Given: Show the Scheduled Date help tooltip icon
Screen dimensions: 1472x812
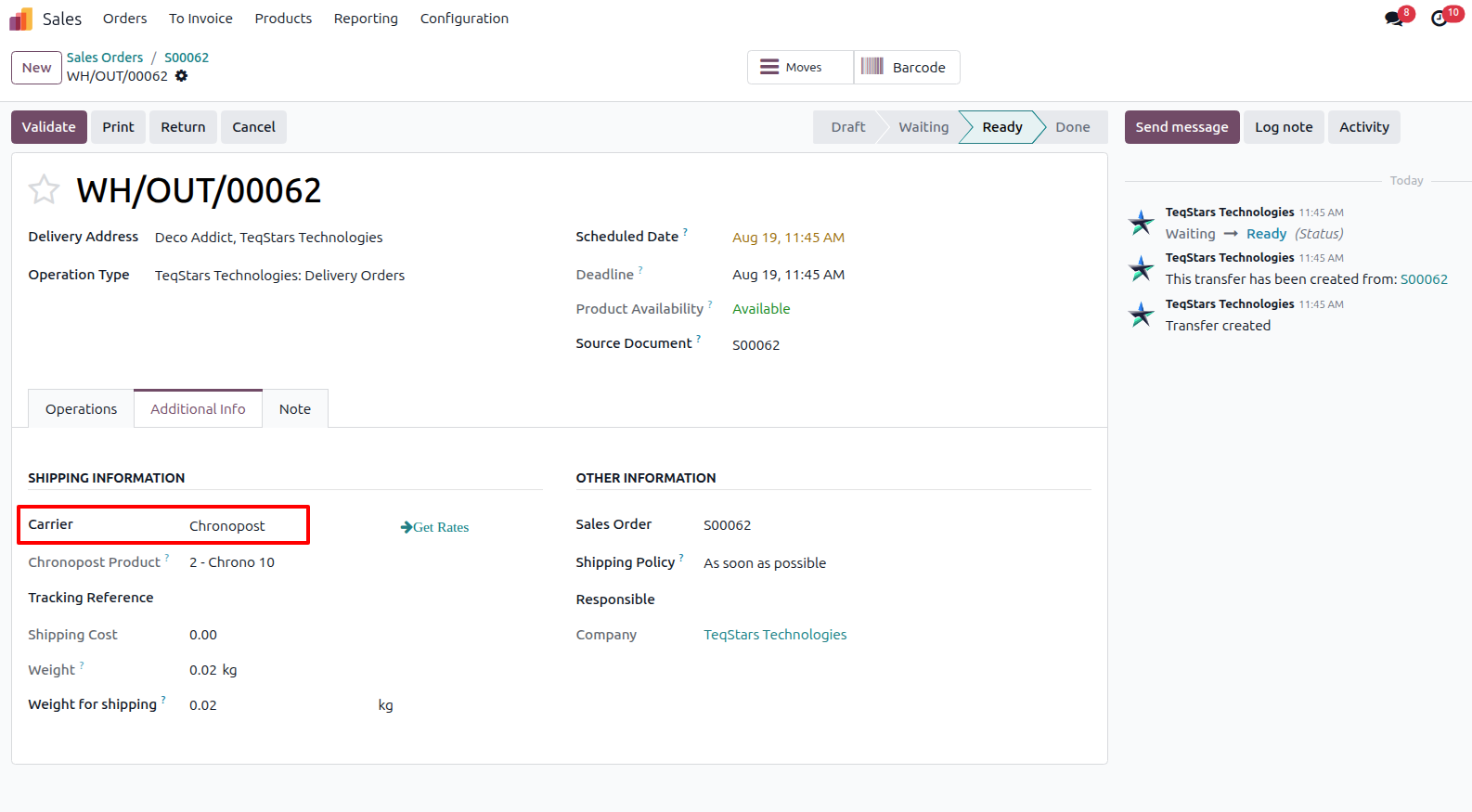Looking at the screenshot, I should (x=685, y=231).
